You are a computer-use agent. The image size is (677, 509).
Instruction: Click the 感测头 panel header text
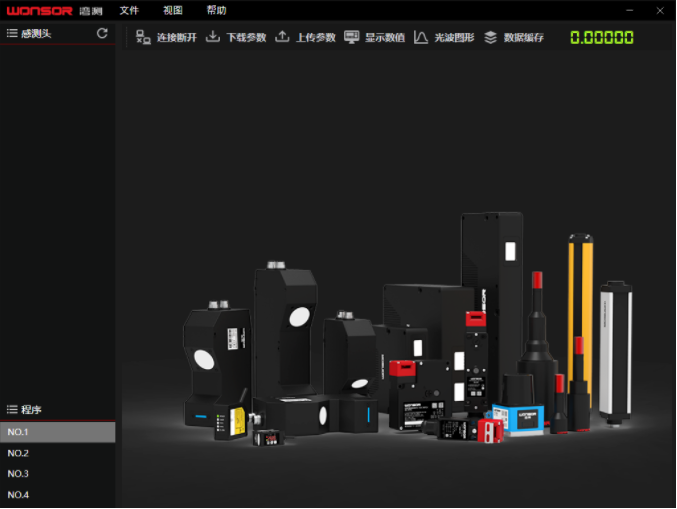pos(36,33)
